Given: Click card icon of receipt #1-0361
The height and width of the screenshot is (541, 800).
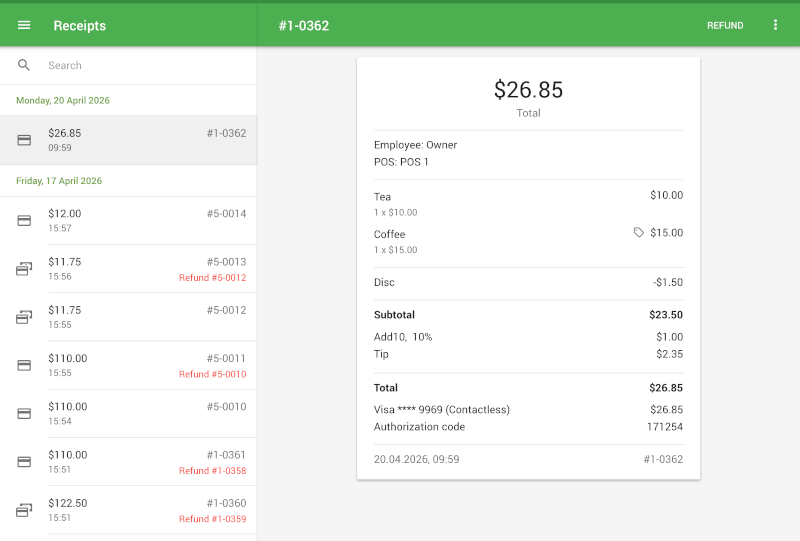Looking at the screenshot, I should click(x=24, y=461).
